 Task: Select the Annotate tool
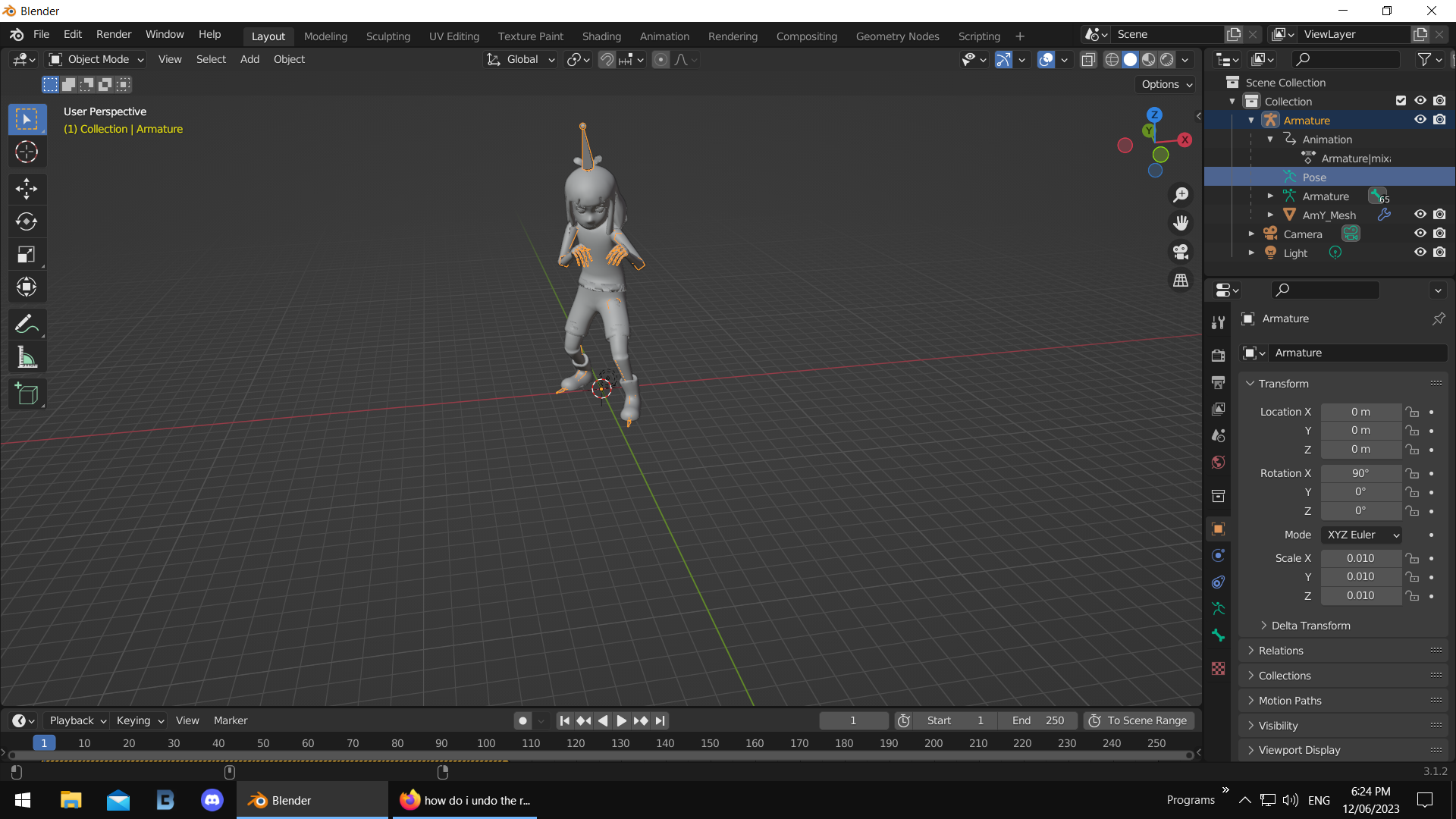[27, 324]
